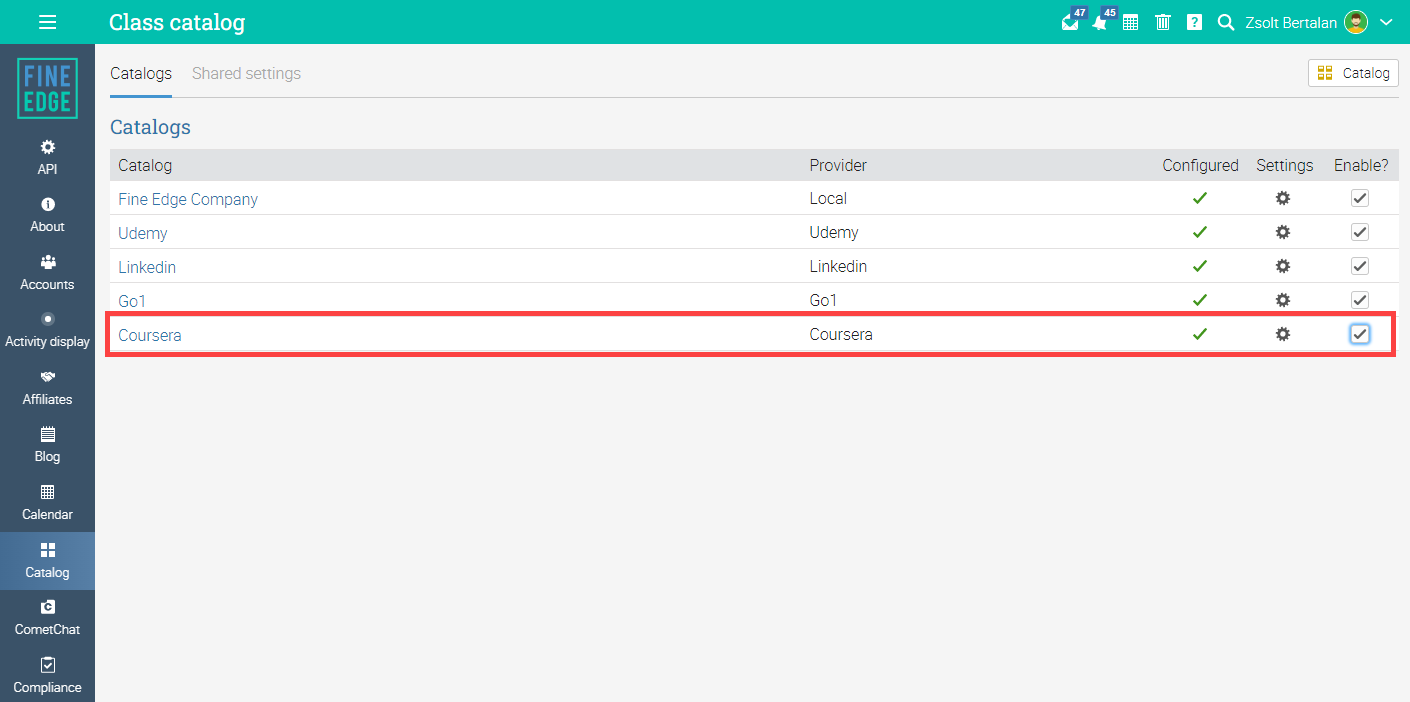Toggle Enable checkbox for Udemy

coord(1360,232)
